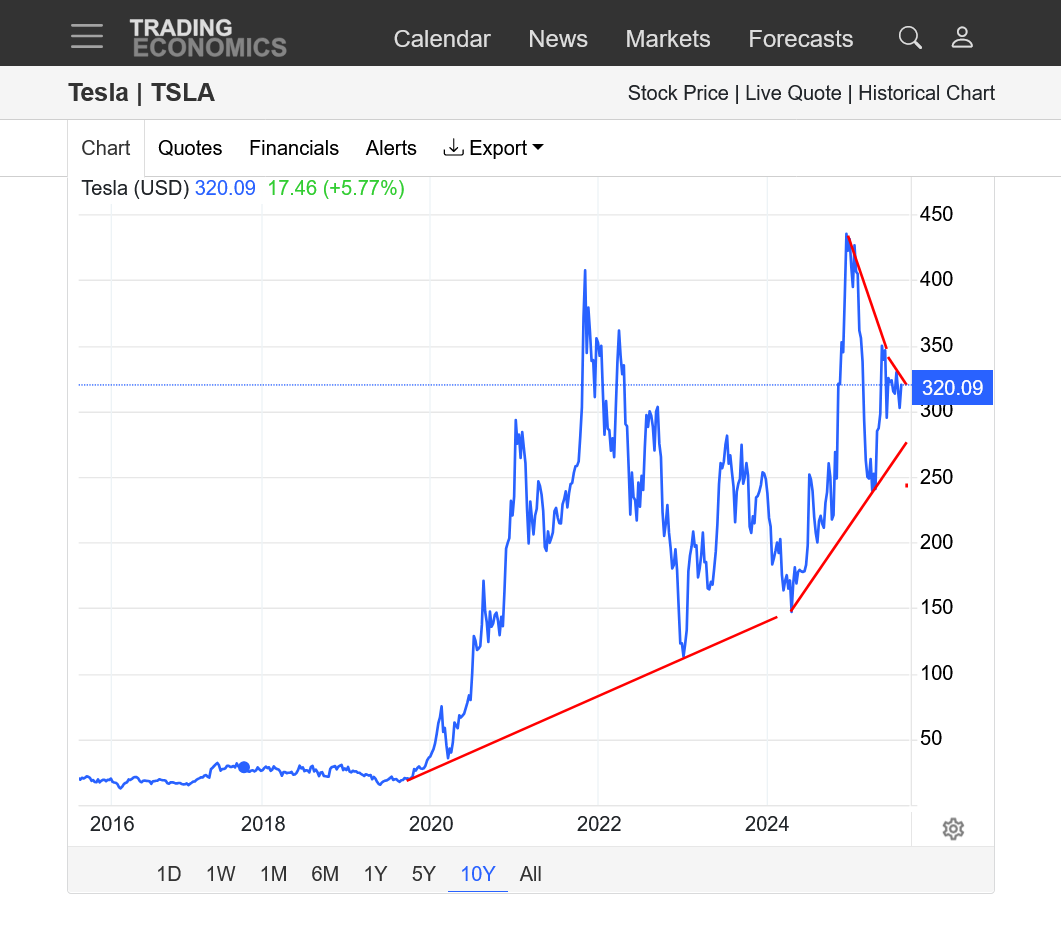Switch to the Financials tab

[294, 148]
